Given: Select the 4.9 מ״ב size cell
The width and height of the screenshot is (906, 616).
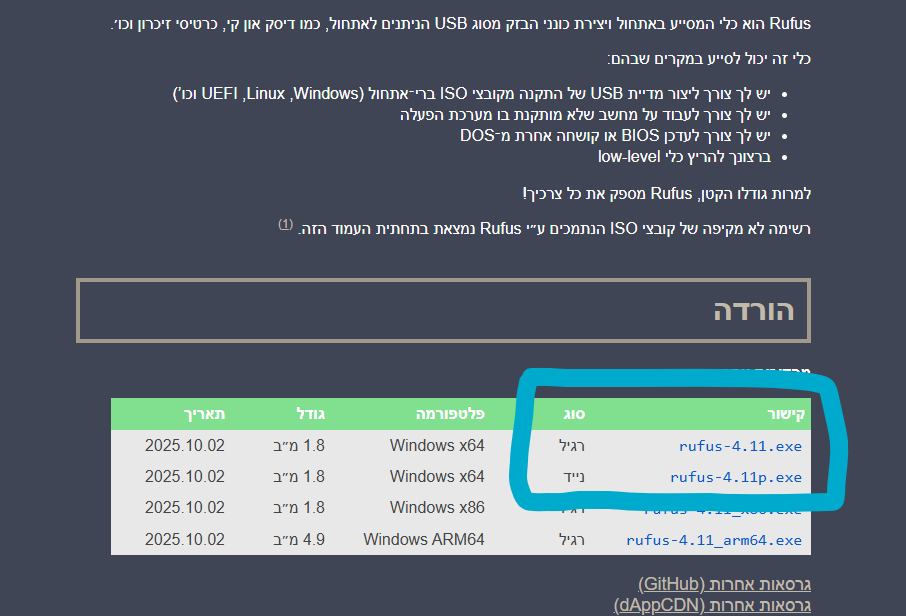Looking at the screenshot, I should click(299, 540).
